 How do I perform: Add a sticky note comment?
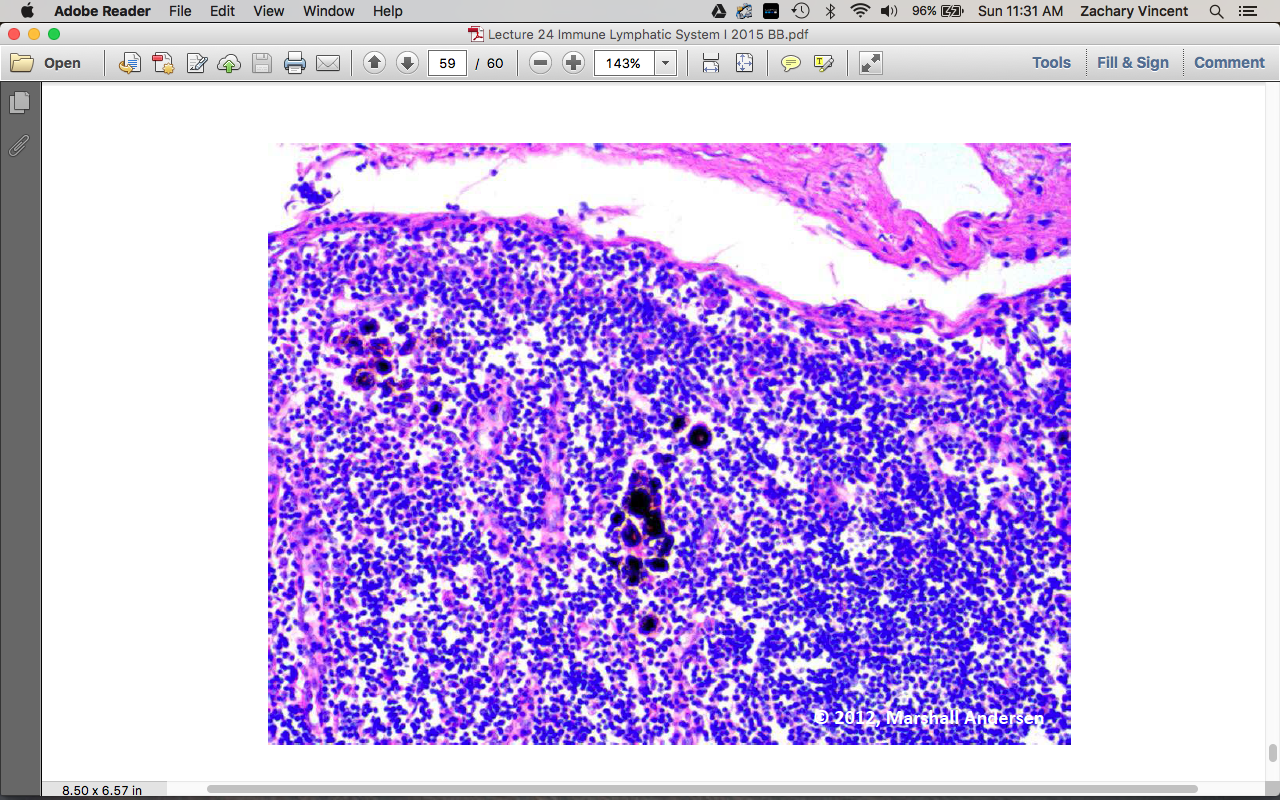[790, 63]
